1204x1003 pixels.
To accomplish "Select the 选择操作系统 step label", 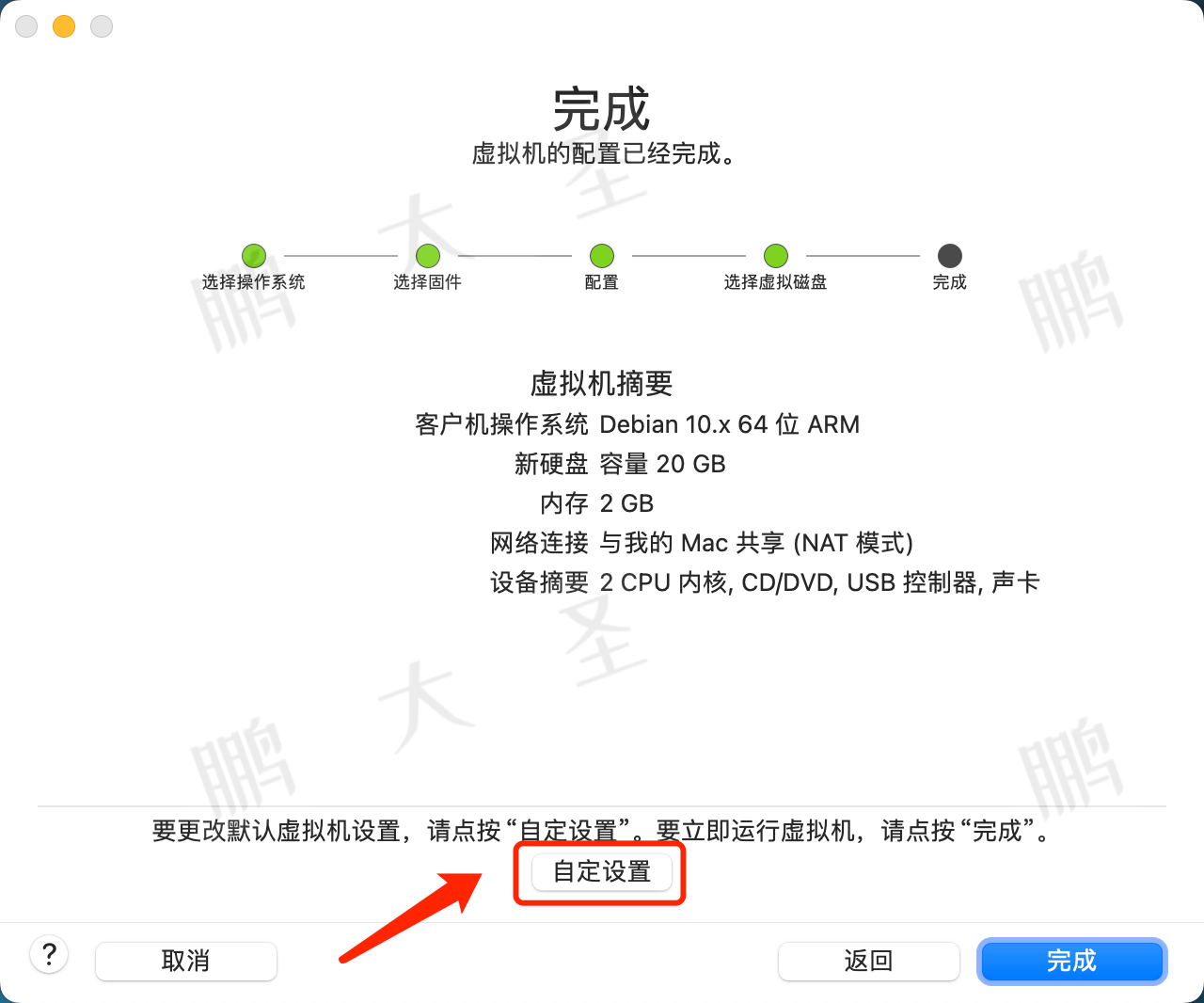I will pyautogui.click(x=254, y=282).
